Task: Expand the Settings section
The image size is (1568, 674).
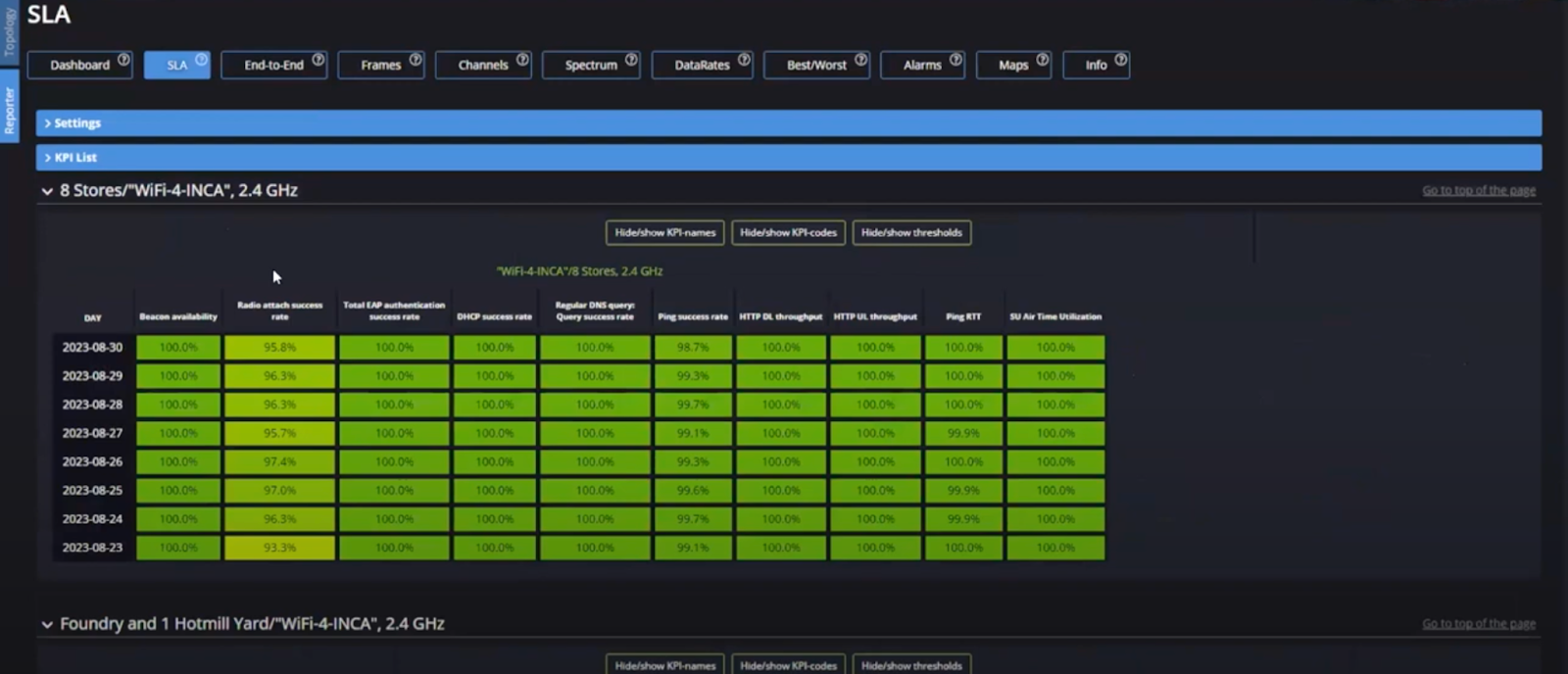Action: click(76, 123)
